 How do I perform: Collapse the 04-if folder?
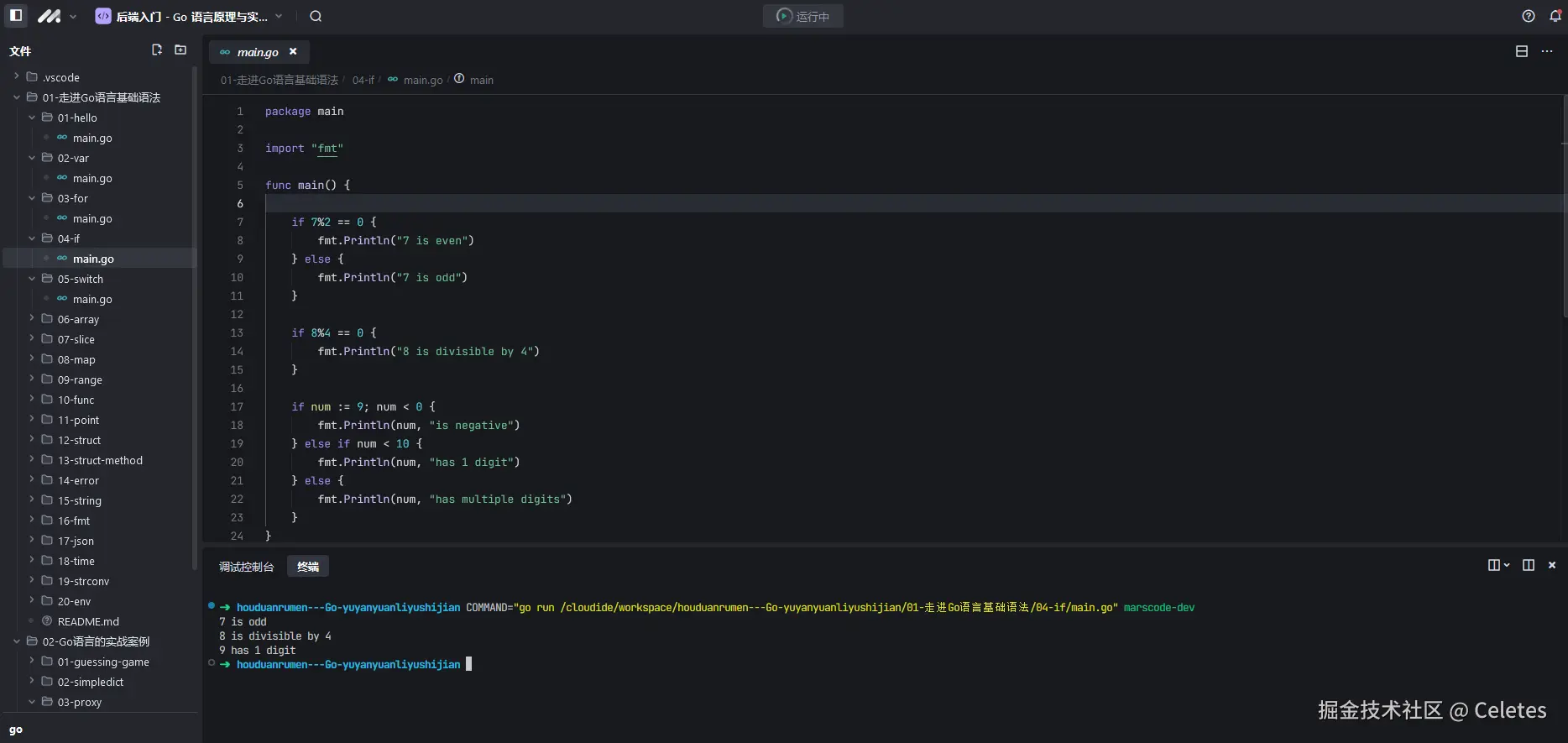coord(32,238)
